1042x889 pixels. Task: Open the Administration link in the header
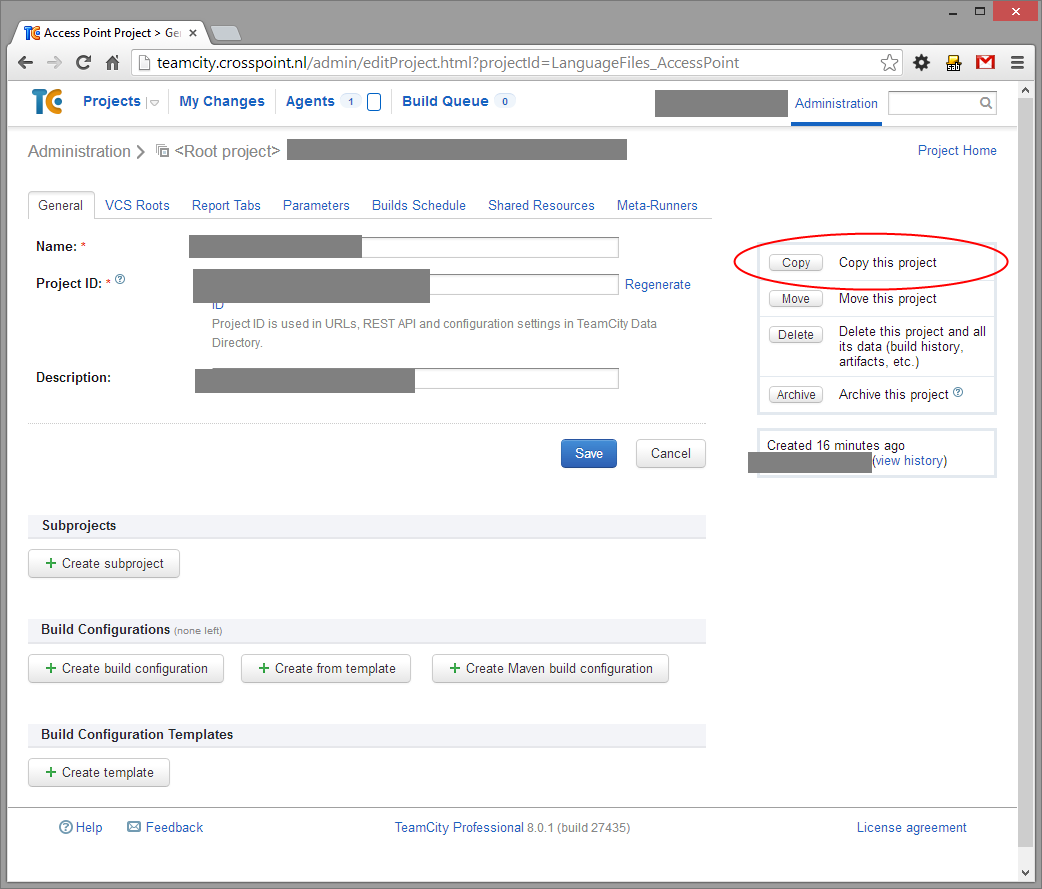click(x=836, y=104)
